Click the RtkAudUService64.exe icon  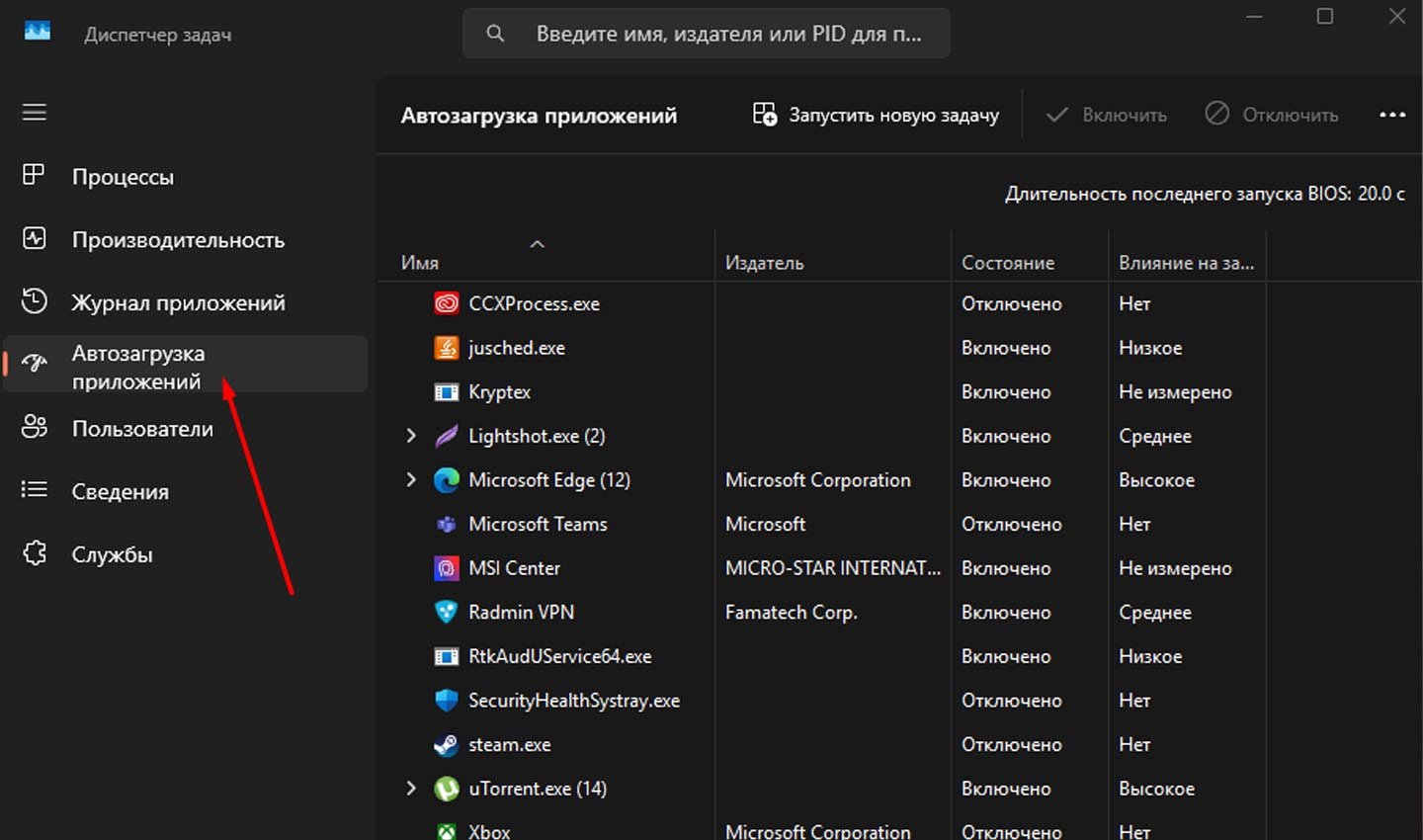tap(447, 656)
